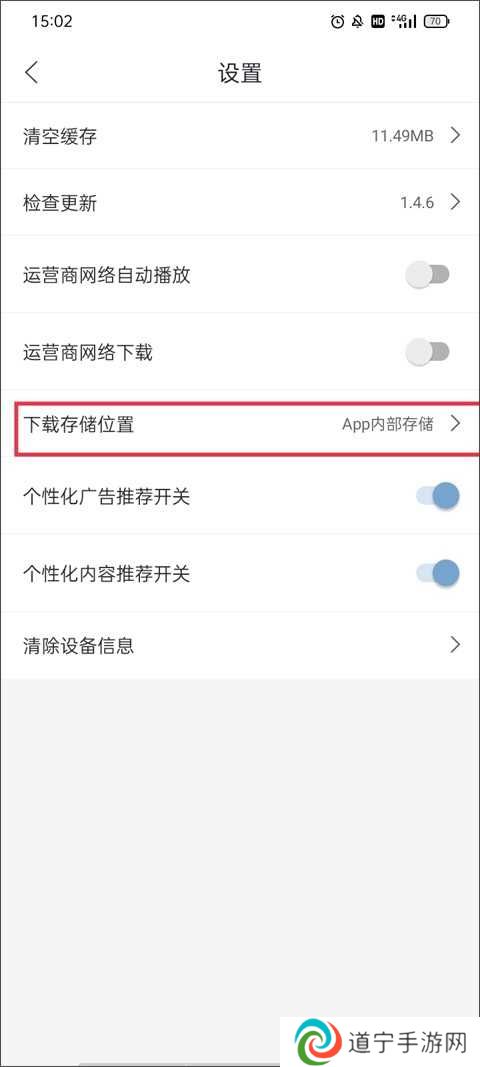The image size is (480, 1067).
Task: Tap the alarm clock status icon
Action: [x=337, y=22]
